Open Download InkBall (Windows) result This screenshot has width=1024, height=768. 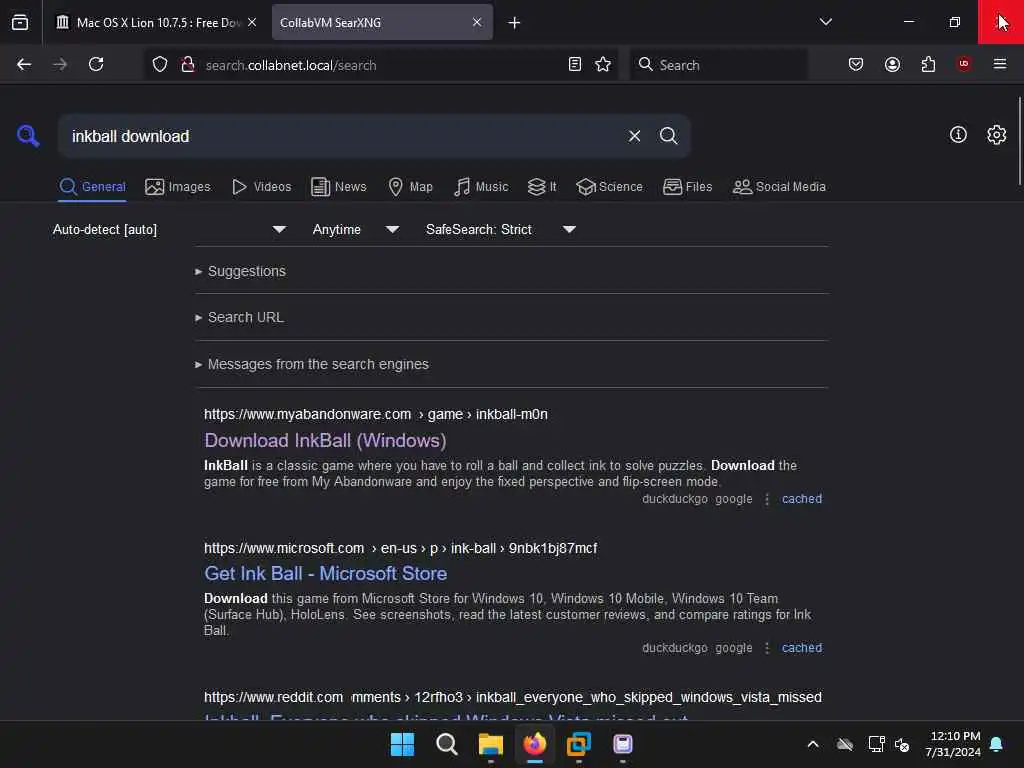(325, 441)
